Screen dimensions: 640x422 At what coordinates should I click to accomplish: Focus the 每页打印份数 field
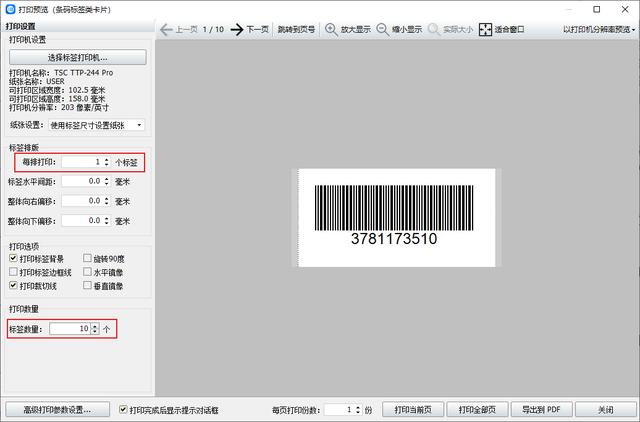click(x=339, y=409)
